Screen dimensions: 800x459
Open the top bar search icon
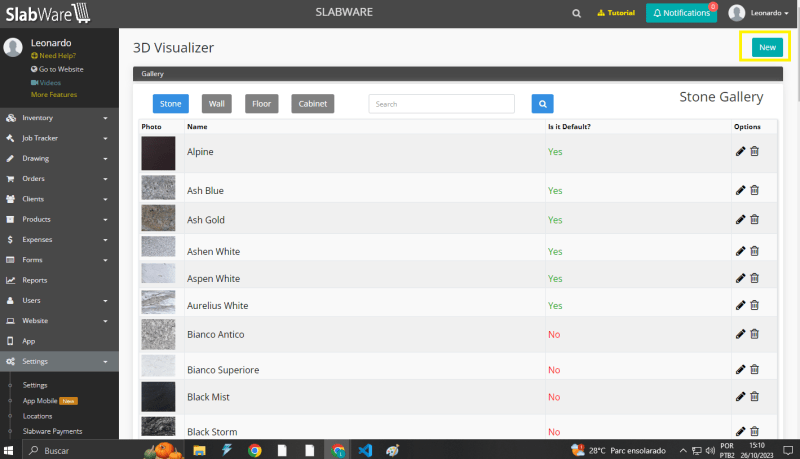576,13
